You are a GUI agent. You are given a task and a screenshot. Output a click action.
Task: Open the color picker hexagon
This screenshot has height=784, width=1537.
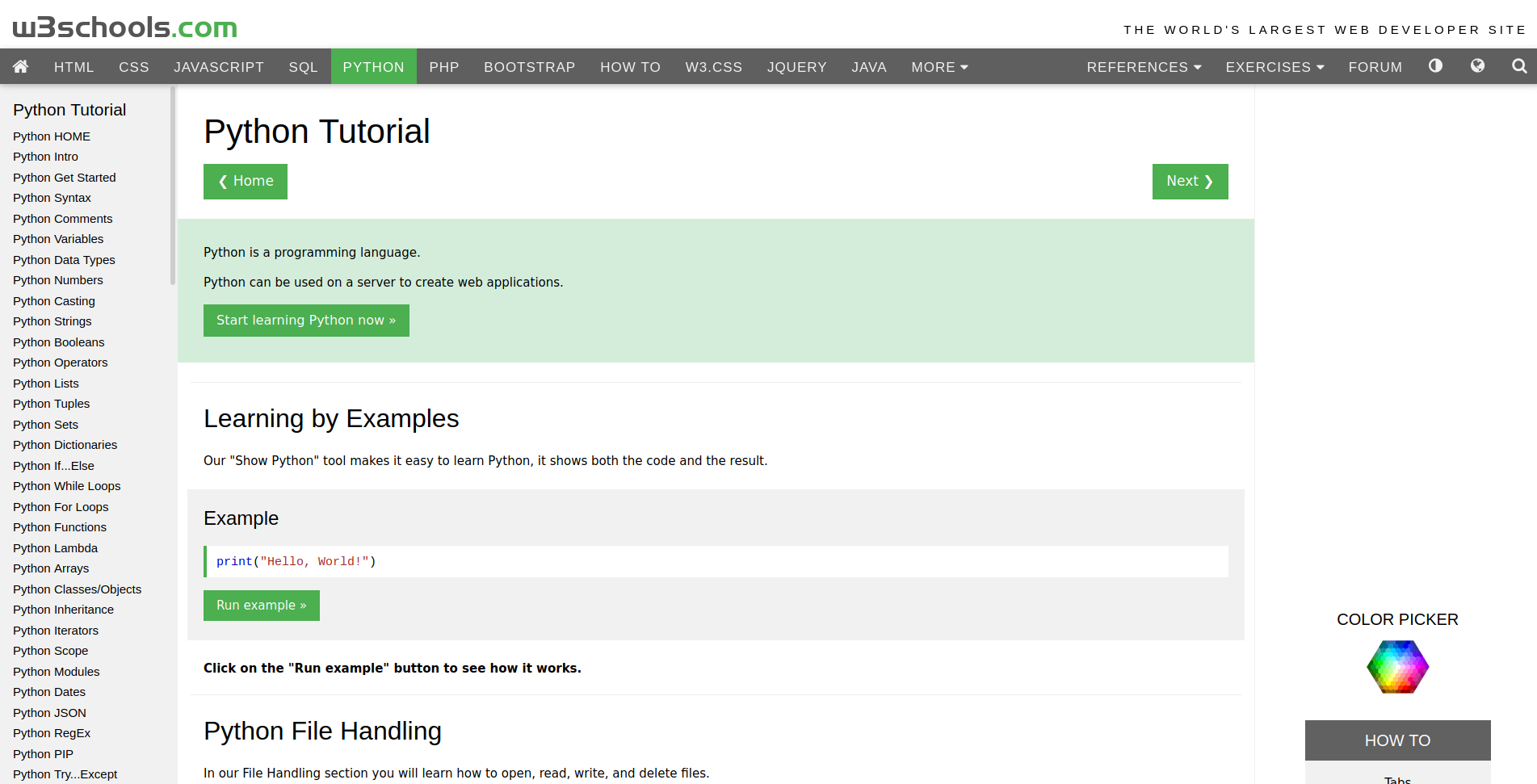pyautogui.click(x=1397, y=667)
